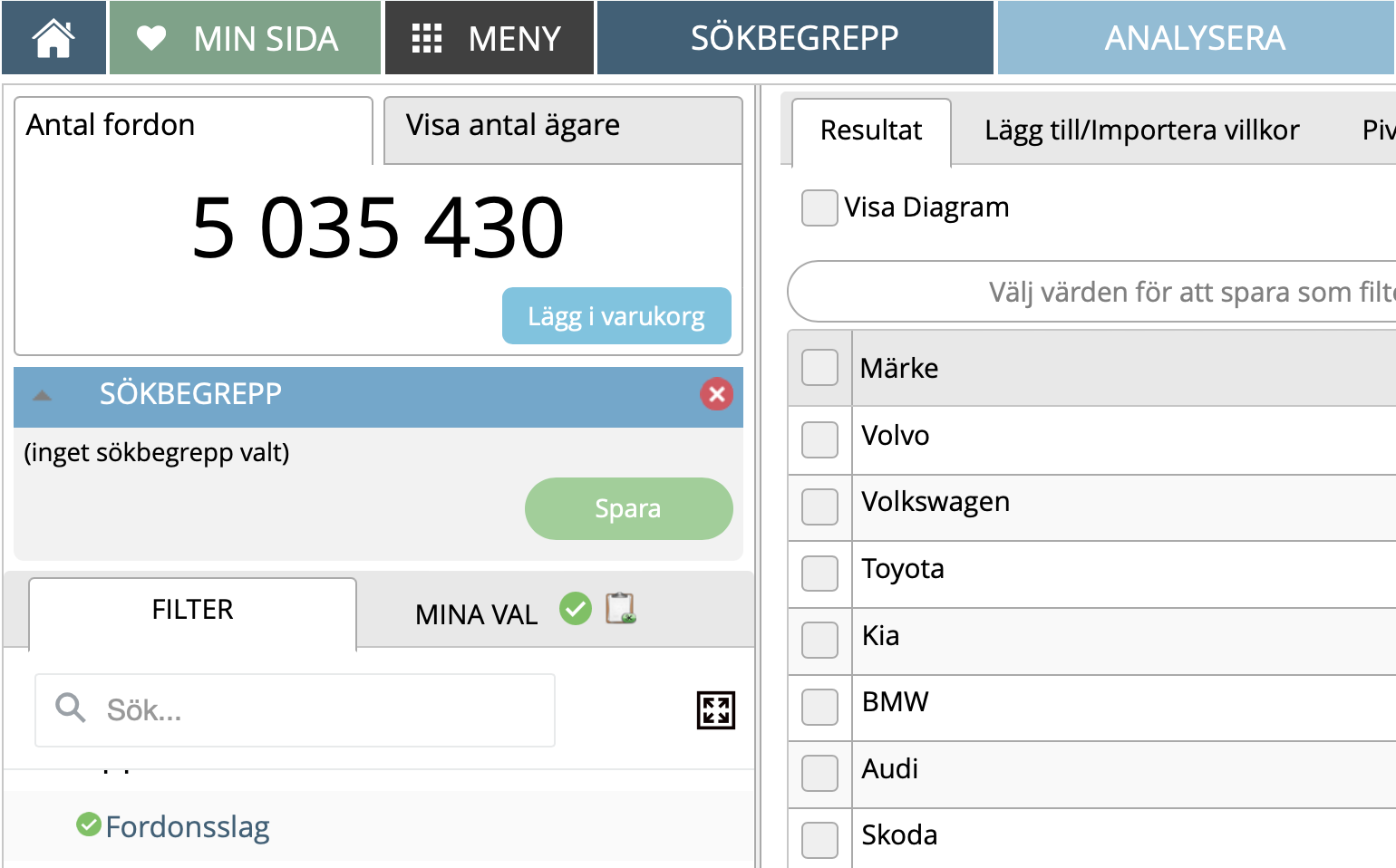Enable the Visa Diagram checkbox

(819, 207)
